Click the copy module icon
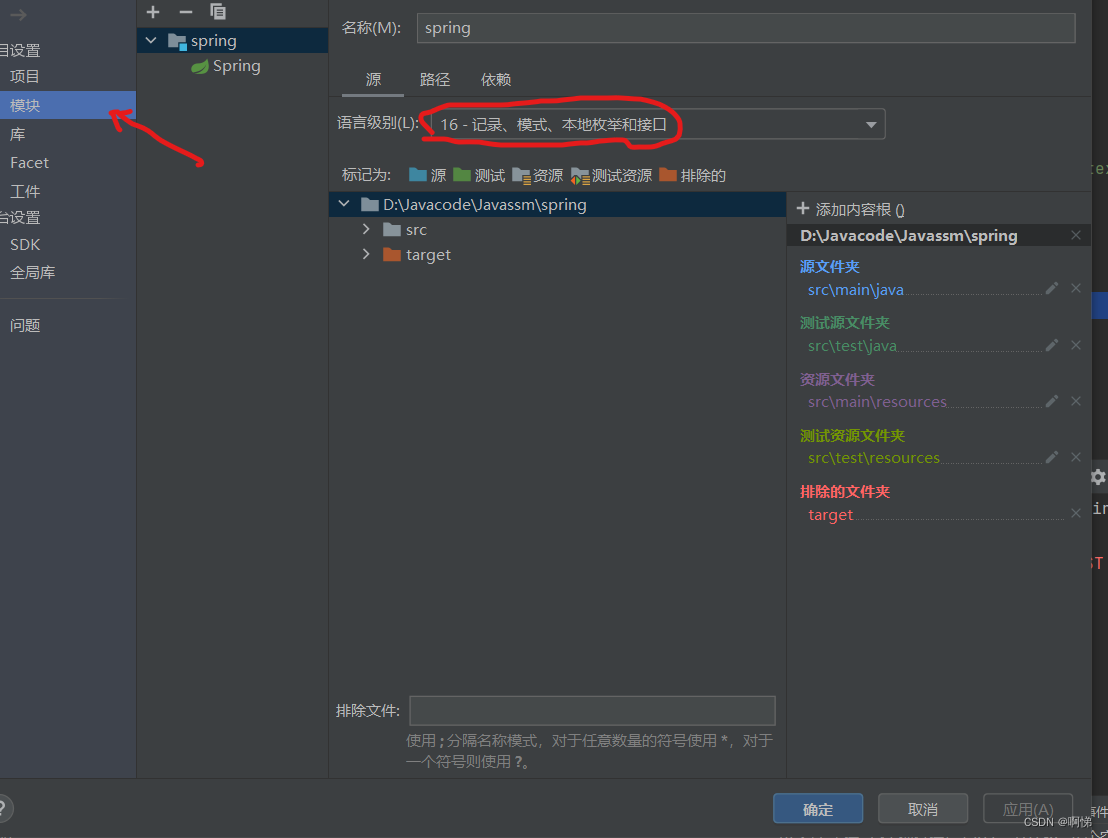This screenshot has height=838, width=1108. tap(218, 11)
